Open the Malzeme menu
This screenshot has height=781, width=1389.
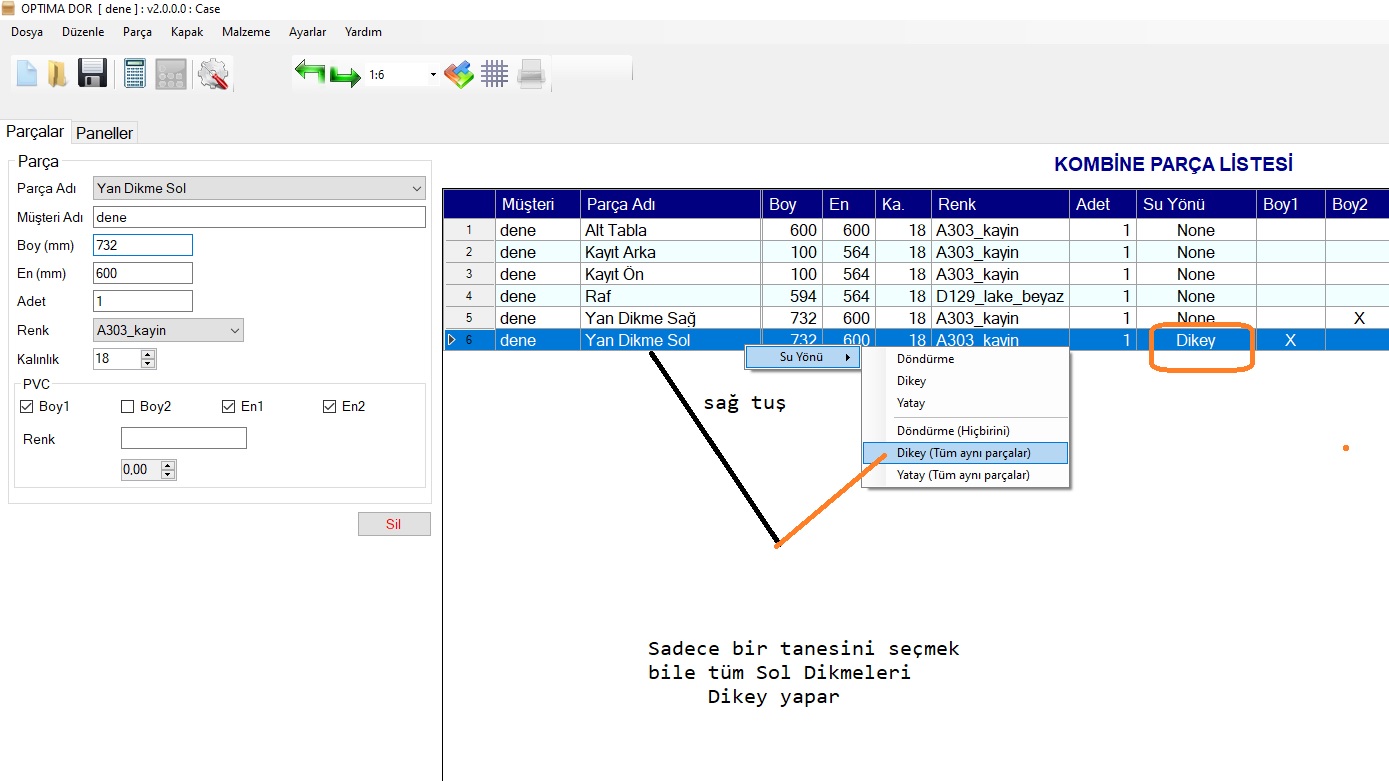tap(246, 32)
